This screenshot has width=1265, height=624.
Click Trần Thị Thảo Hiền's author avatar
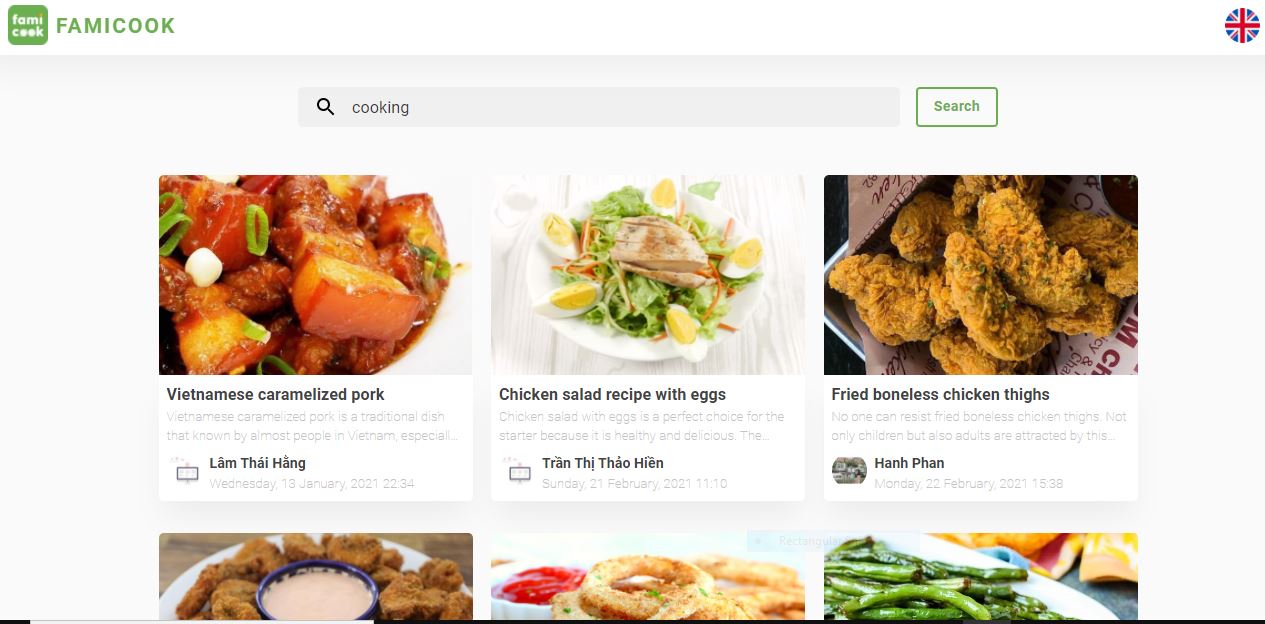[519, 471]
